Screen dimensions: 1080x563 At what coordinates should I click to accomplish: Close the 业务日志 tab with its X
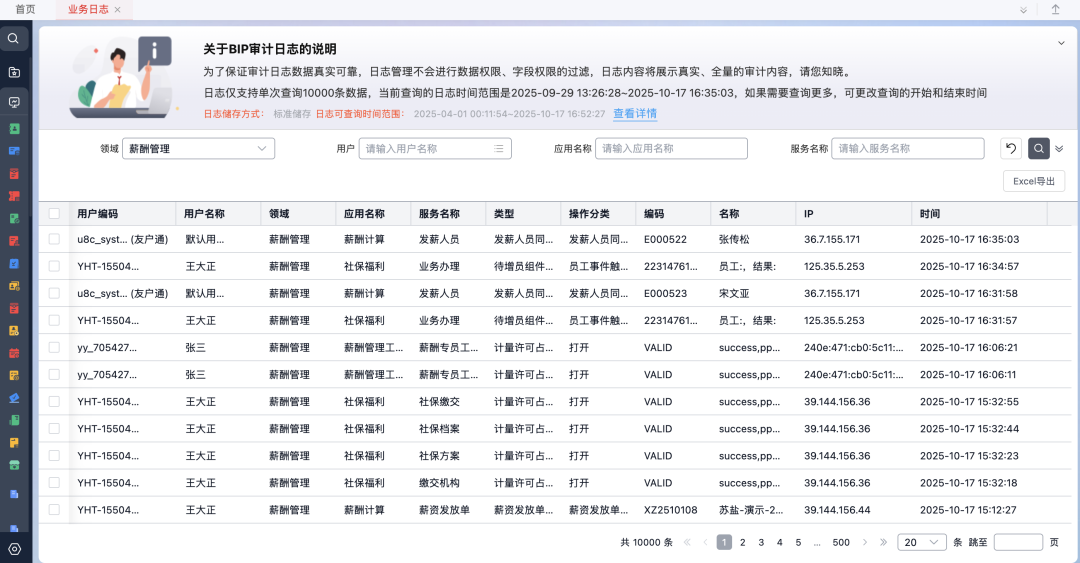tap(117, 10)
